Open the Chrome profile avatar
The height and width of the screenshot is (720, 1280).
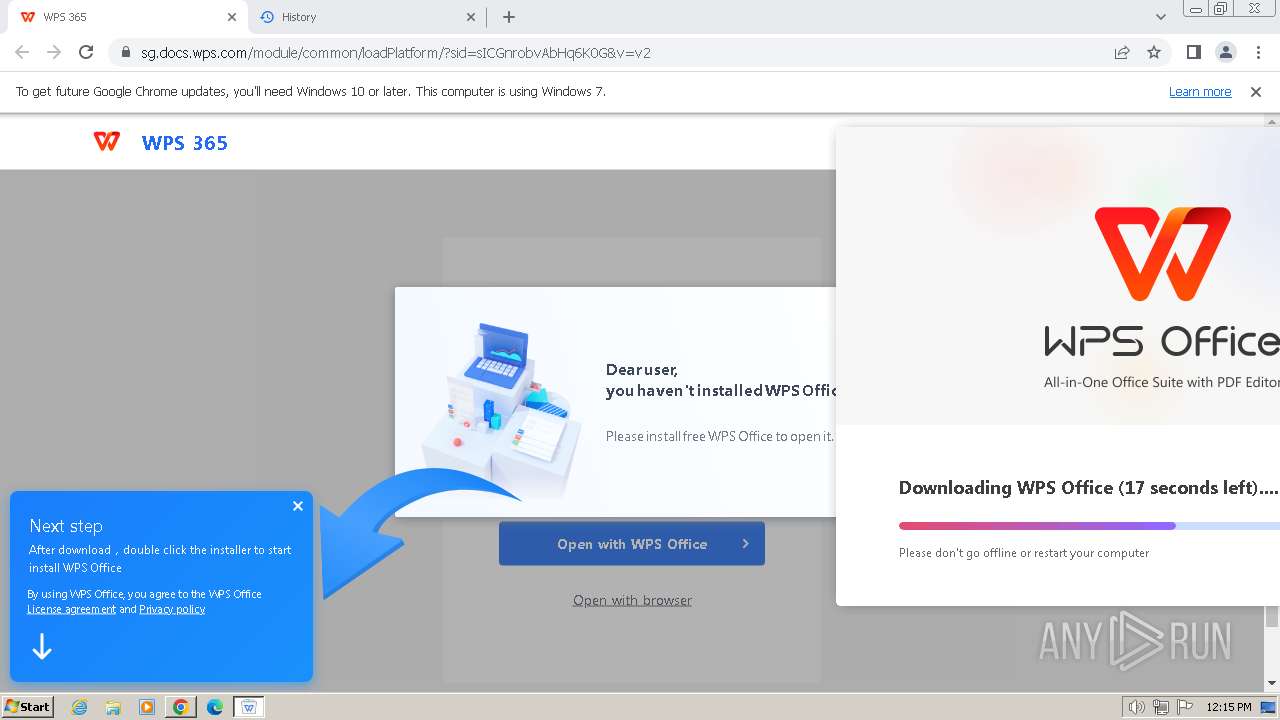[x=1225, y=52]
